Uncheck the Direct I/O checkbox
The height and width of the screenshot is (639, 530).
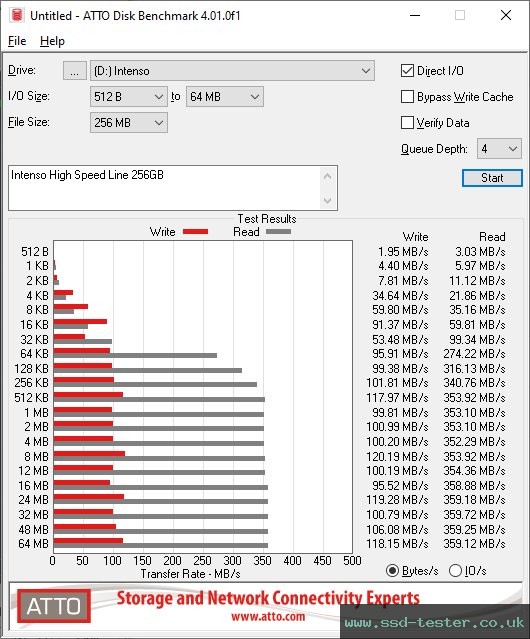(x=407, y=71)
